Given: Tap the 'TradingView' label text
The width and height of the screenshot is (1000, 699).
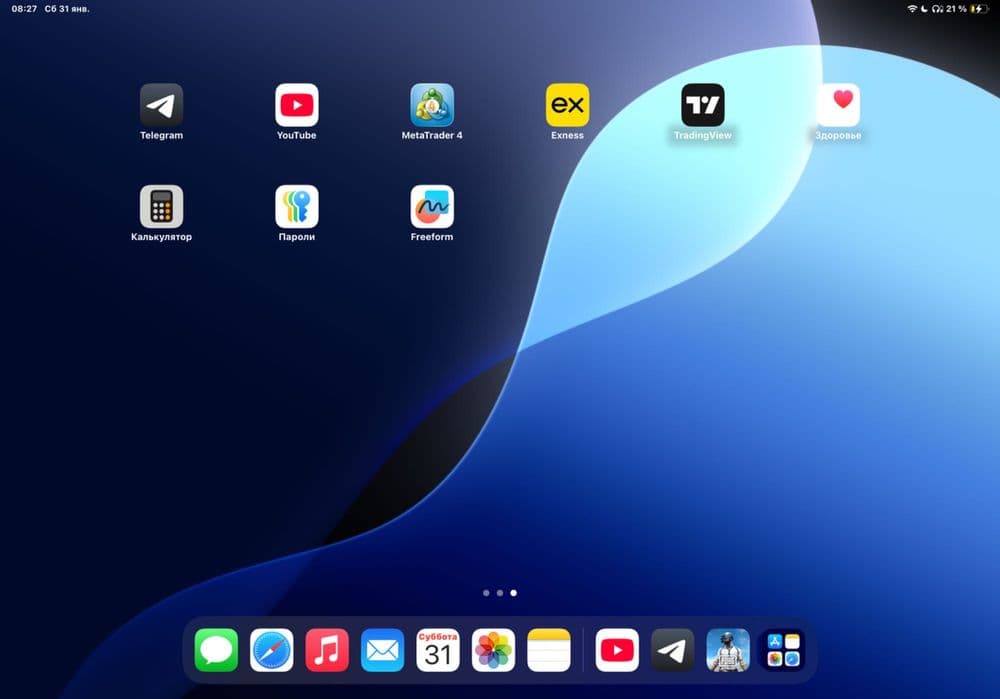Looking at the screenshot, I should click(x=702, y=135).
